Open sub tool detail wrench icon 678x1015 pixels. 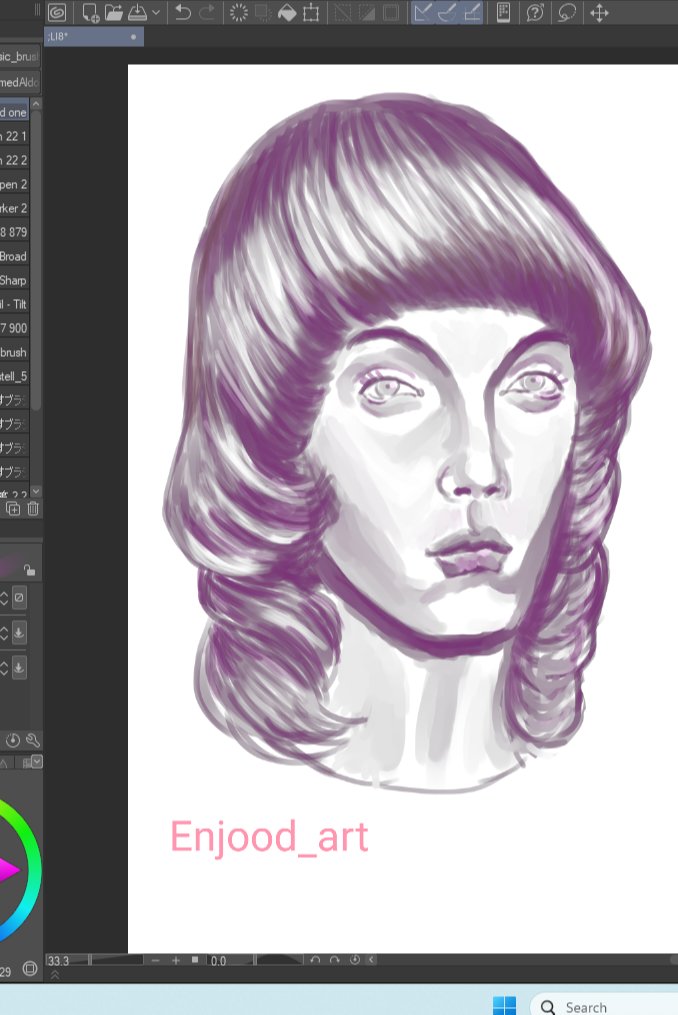tap(32, 740)
